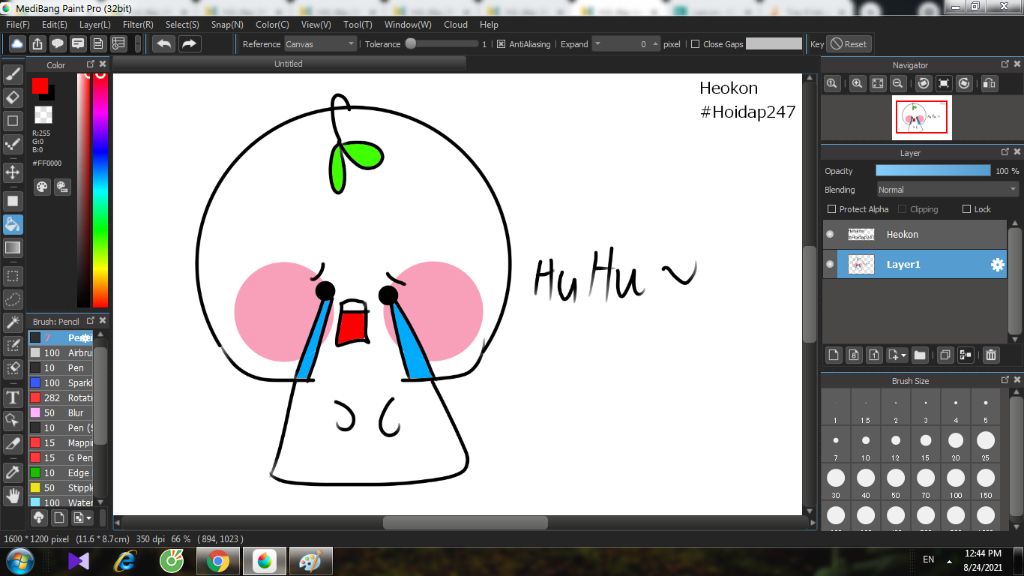The width and height of the screenshot is (1024, 576).
Task: Open the cloud icon in toolbar
Action: [17, 44]
